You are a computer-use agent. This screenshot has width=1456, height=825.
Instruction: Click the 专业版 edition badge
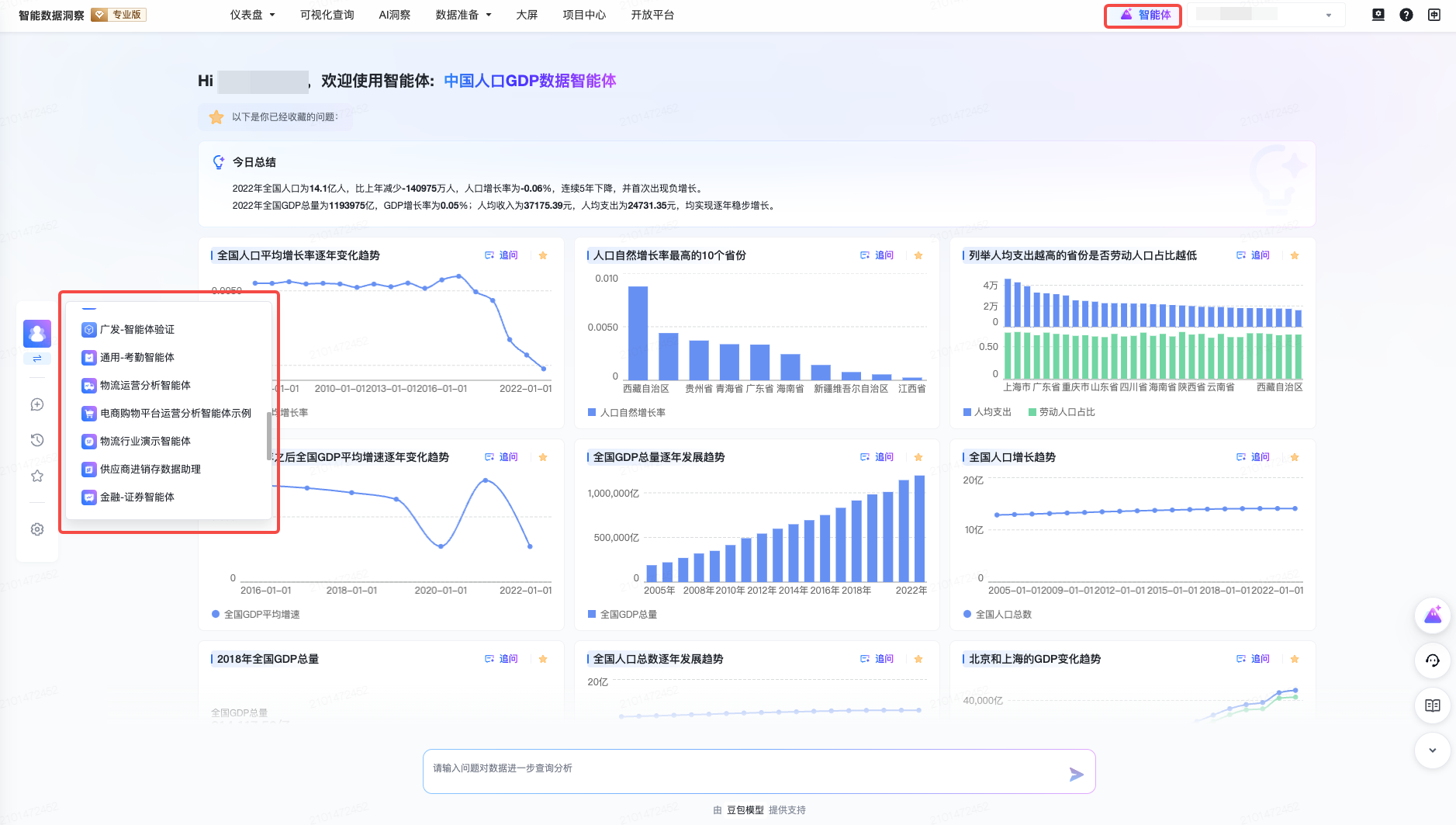click(x=119, y=15)
